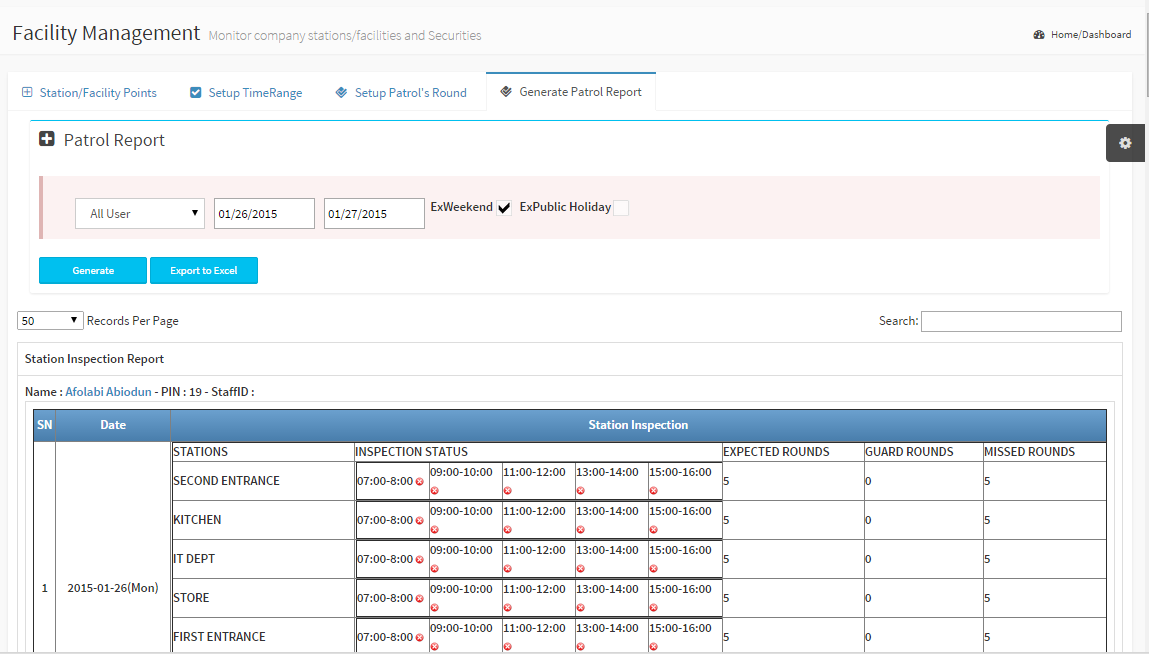Click the end date field 01/27/2015

(374, 213)
